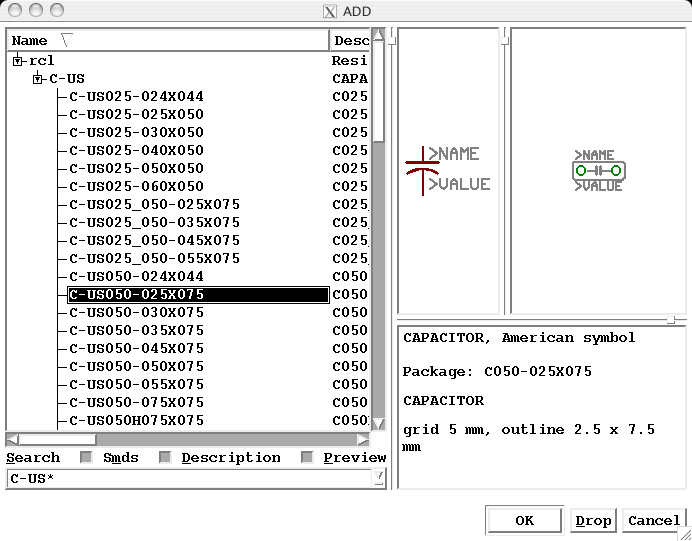Collapse the C-US device node
This screenshot has height=541, width=692.
tap(38, 79)
